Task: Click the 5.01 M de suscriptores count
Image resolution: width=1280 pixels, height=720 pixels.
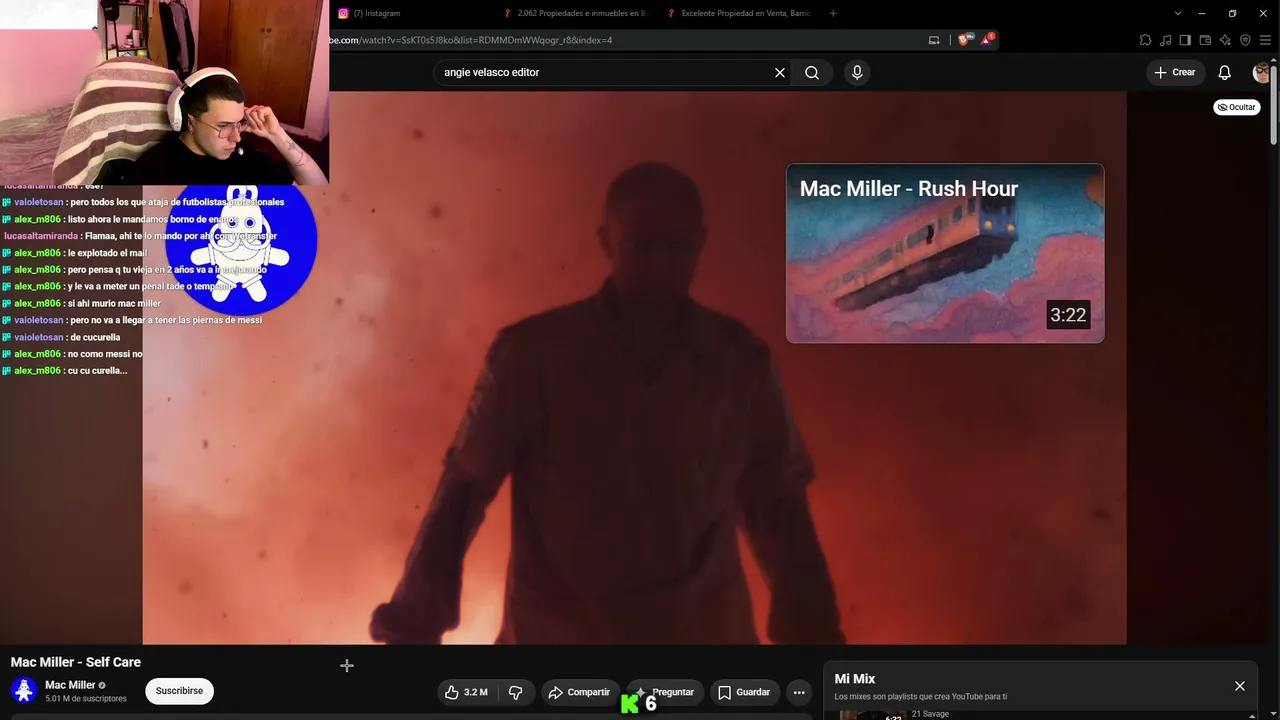Action: coord(86,698)
